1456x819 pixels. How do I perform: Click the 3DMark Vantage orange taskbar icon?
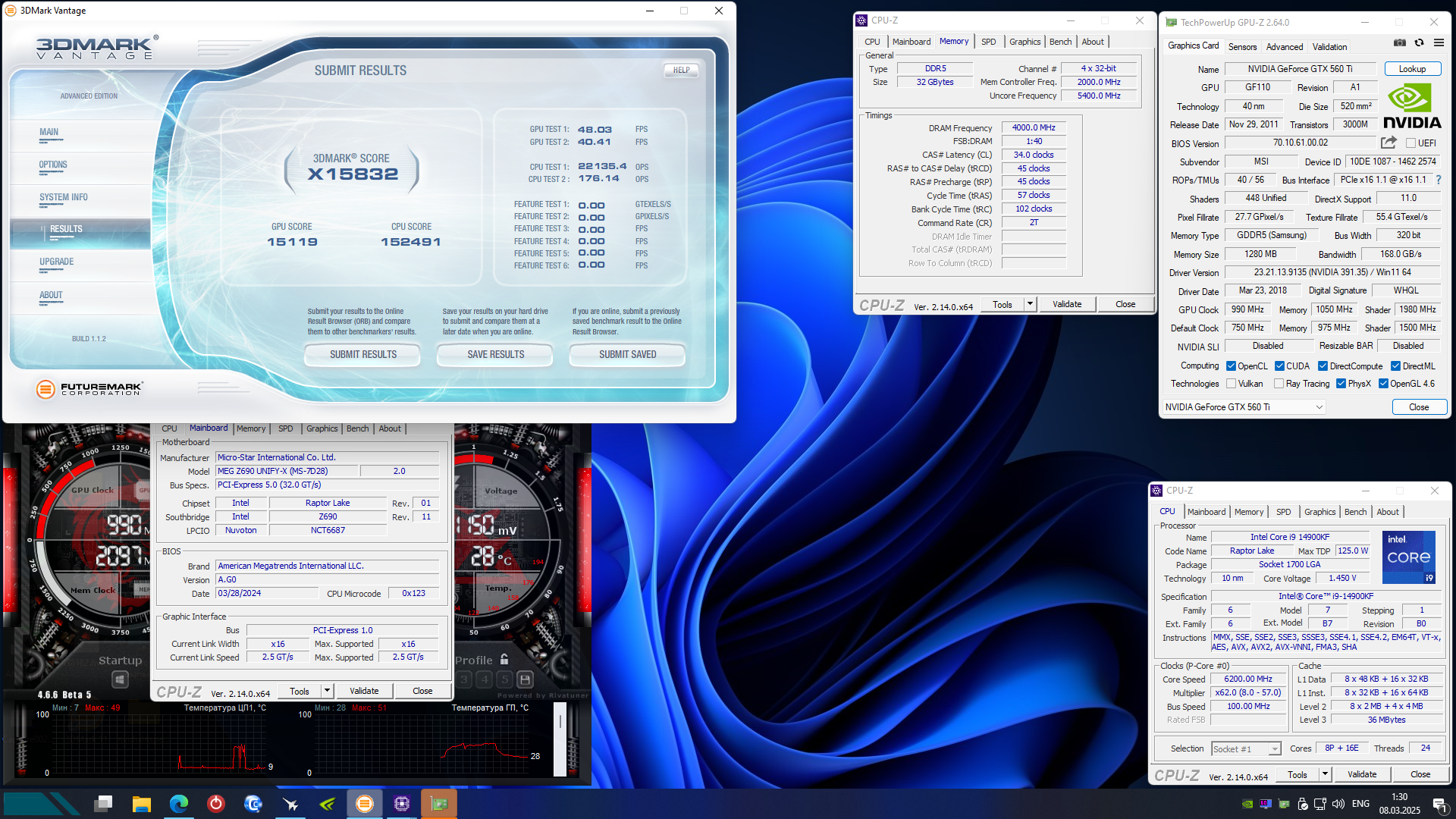coord(364,803)
